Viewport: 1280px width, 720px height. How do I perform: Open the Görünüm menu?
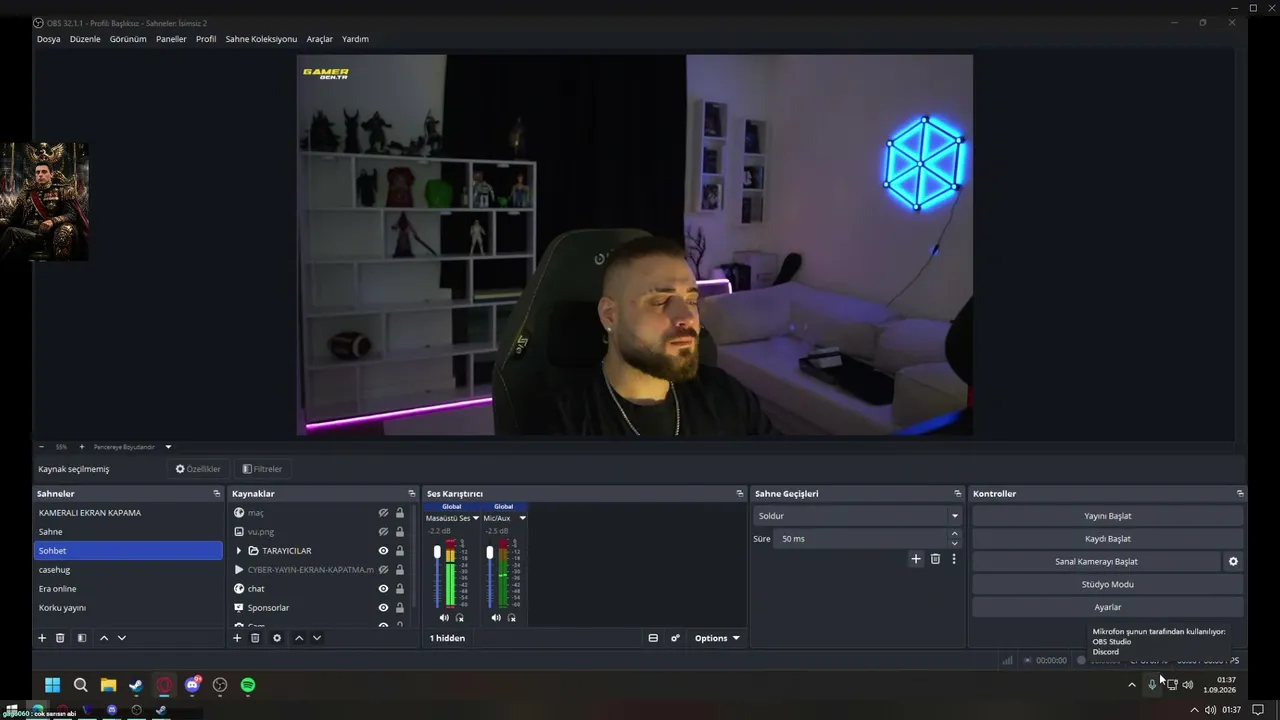[128, 39]
